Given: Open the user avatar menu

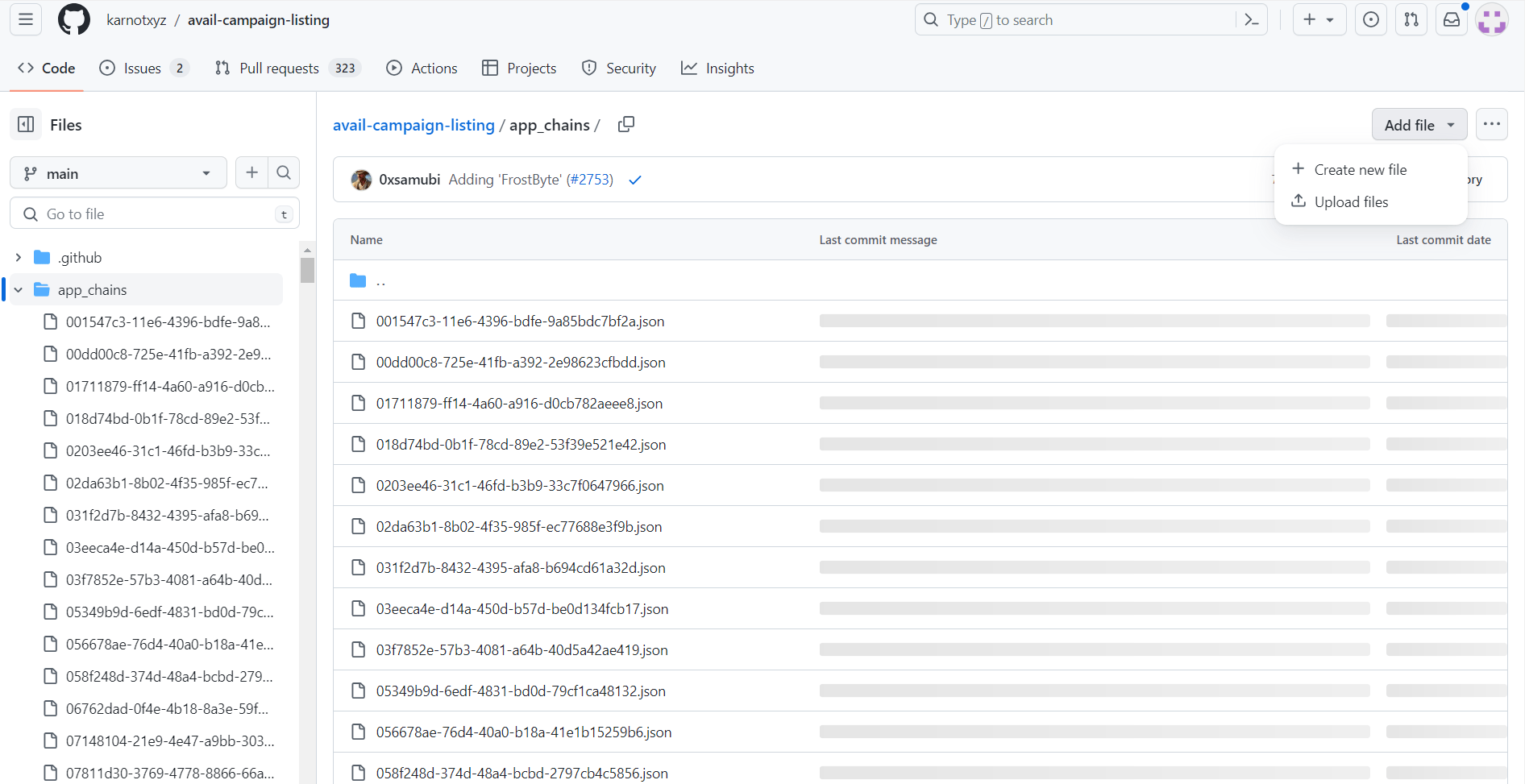Looking at the screenshot, I should (1492, 20).
